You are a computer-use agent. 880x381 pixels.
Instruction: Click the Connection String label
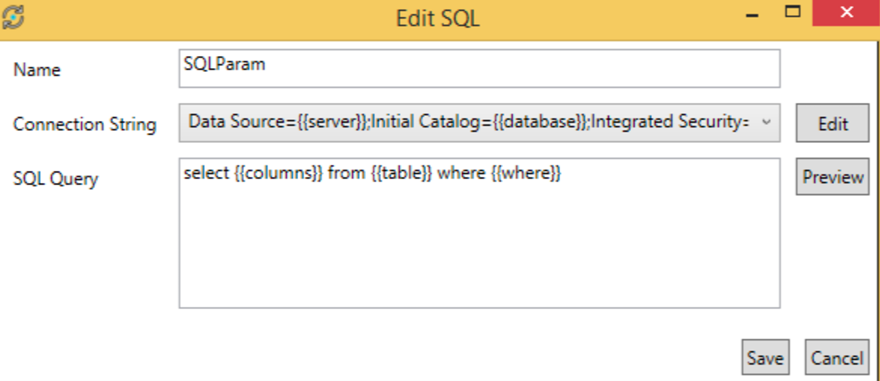[85, 124]
